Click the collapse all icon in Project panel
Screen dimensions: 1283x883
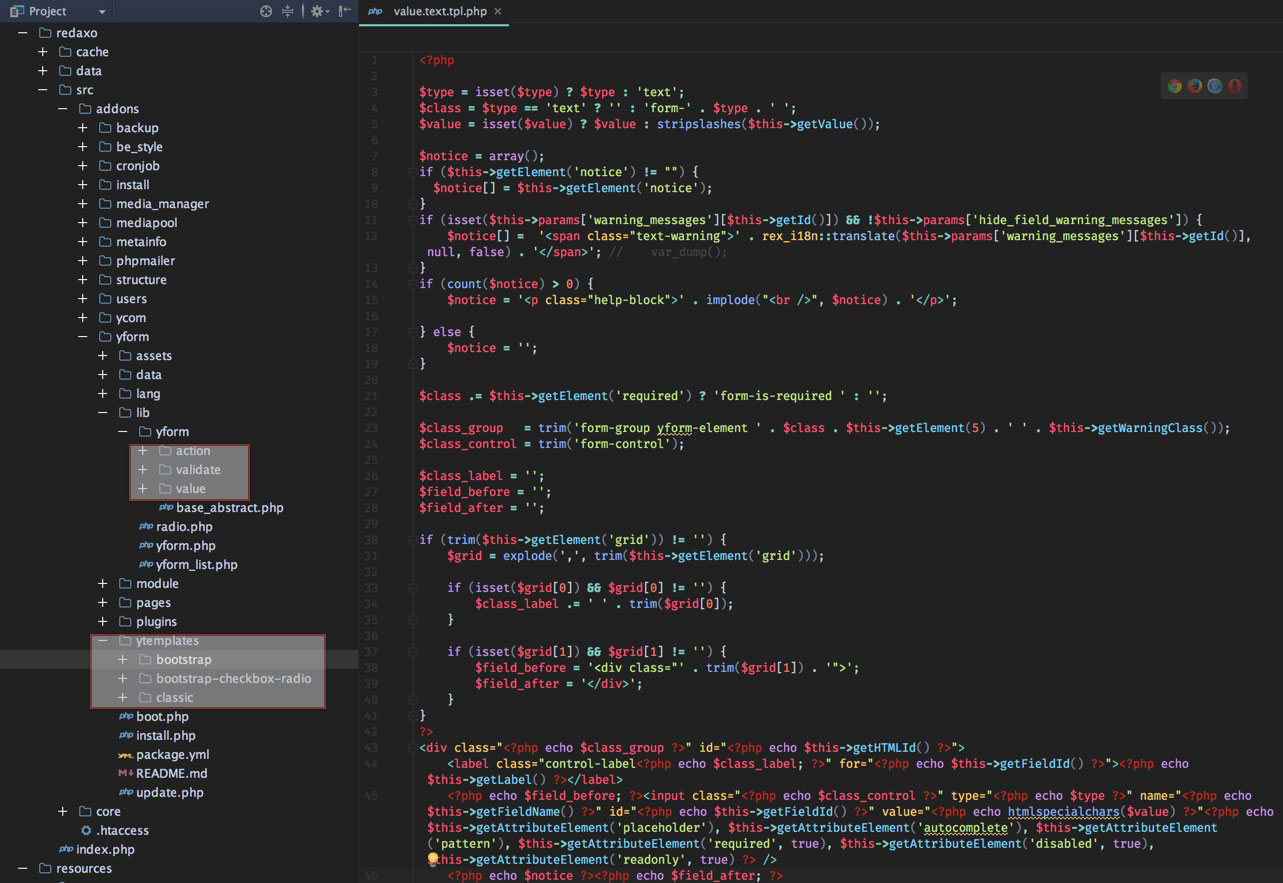288,11
